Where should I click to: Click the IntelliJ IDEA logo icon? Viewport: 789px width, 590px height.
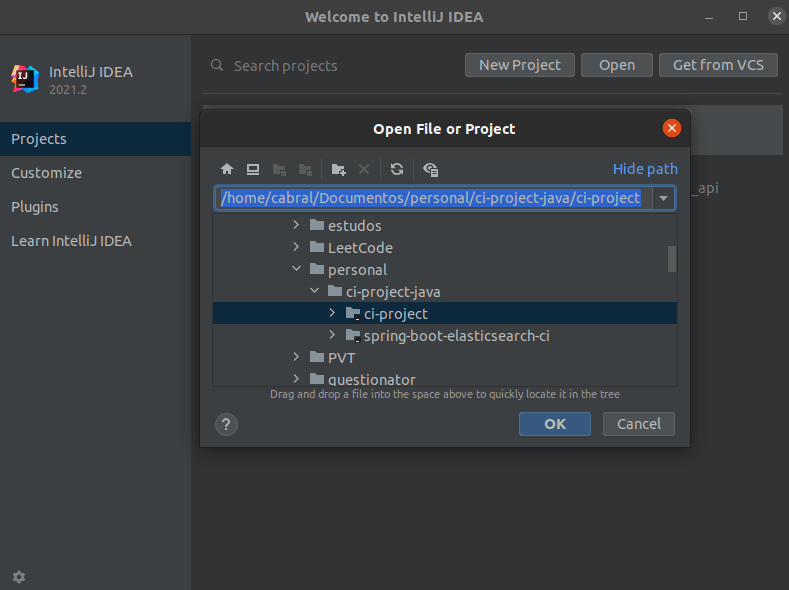tap(25, 79)
